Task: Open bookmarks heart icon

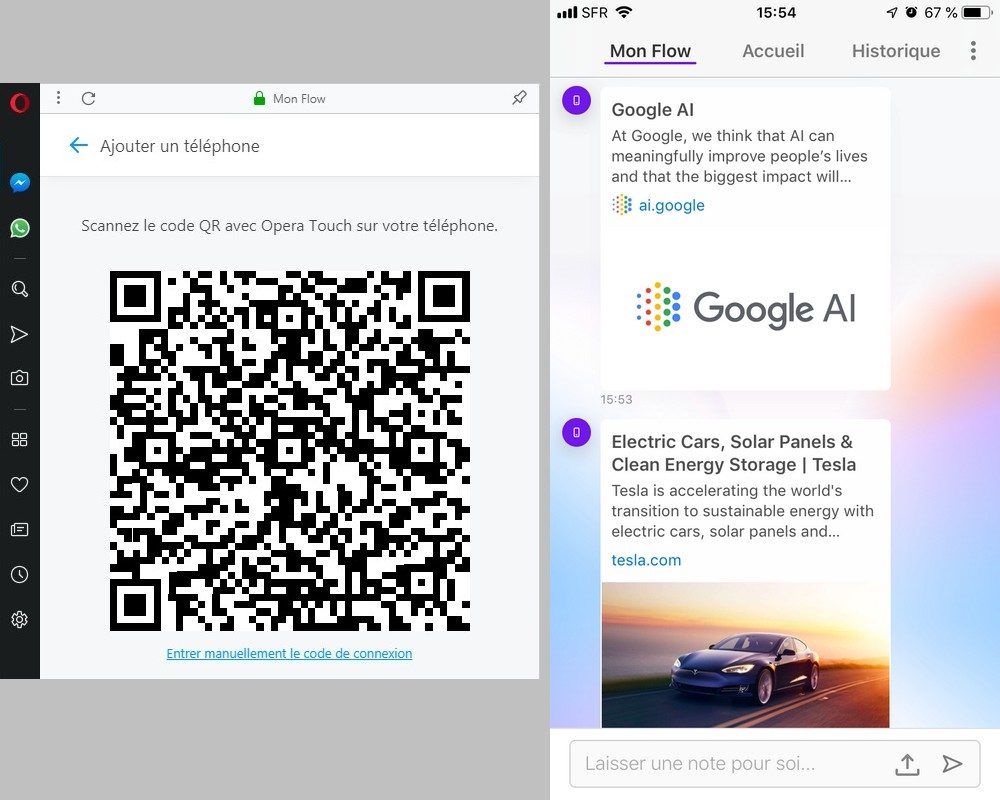Action: coord(19,484)
